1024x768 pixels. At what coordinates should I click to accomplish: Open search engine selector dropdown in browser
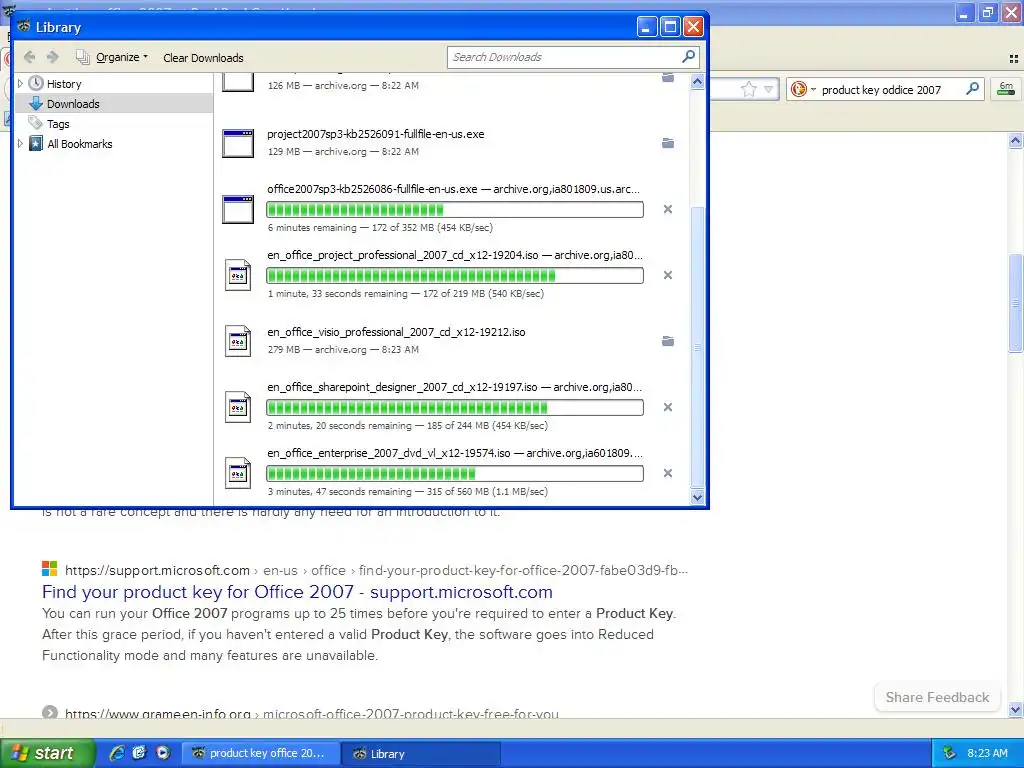[x=803, y=89]
